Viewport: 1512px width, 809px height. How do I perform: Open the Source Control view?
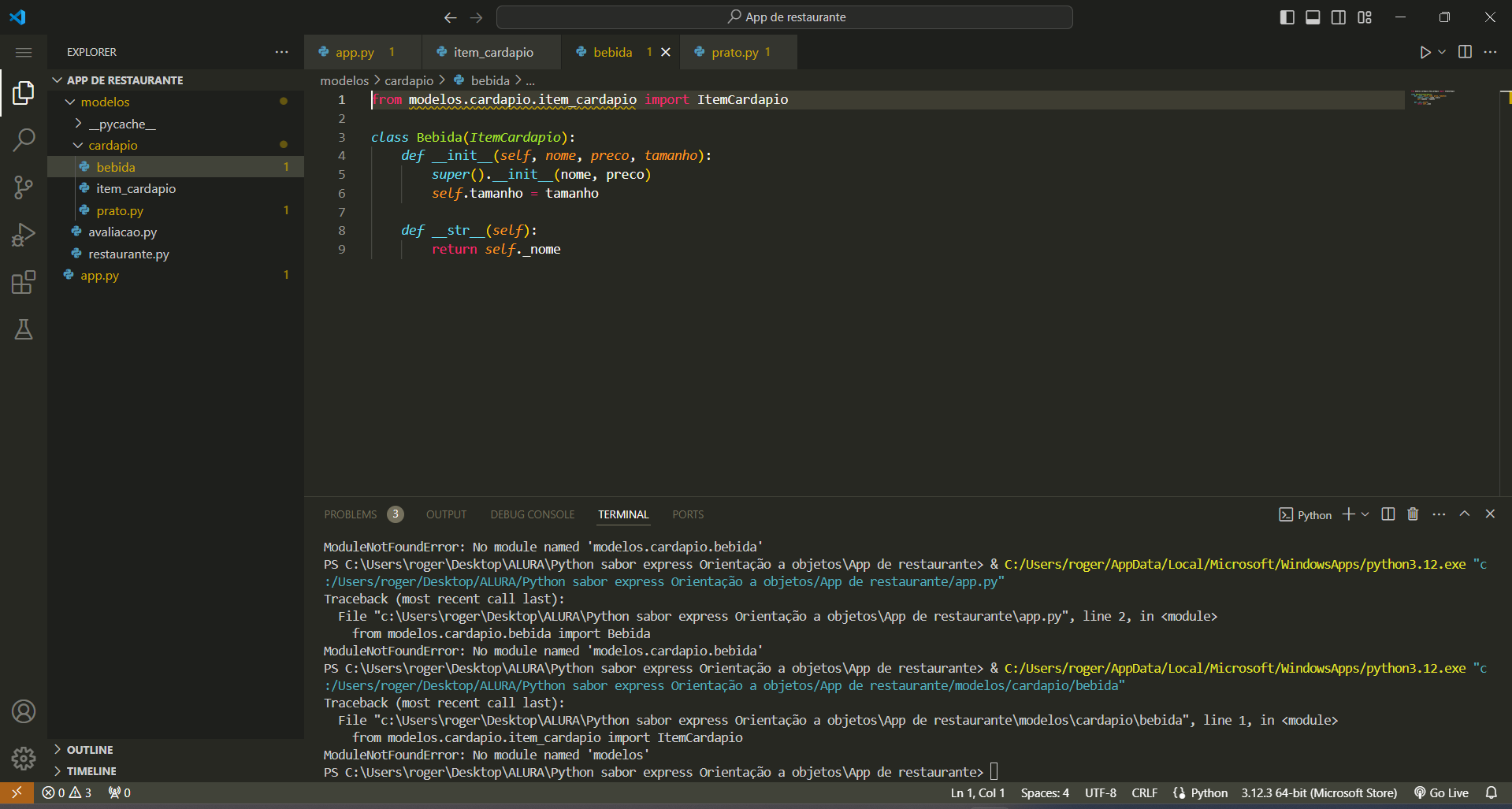pos(24,187)
